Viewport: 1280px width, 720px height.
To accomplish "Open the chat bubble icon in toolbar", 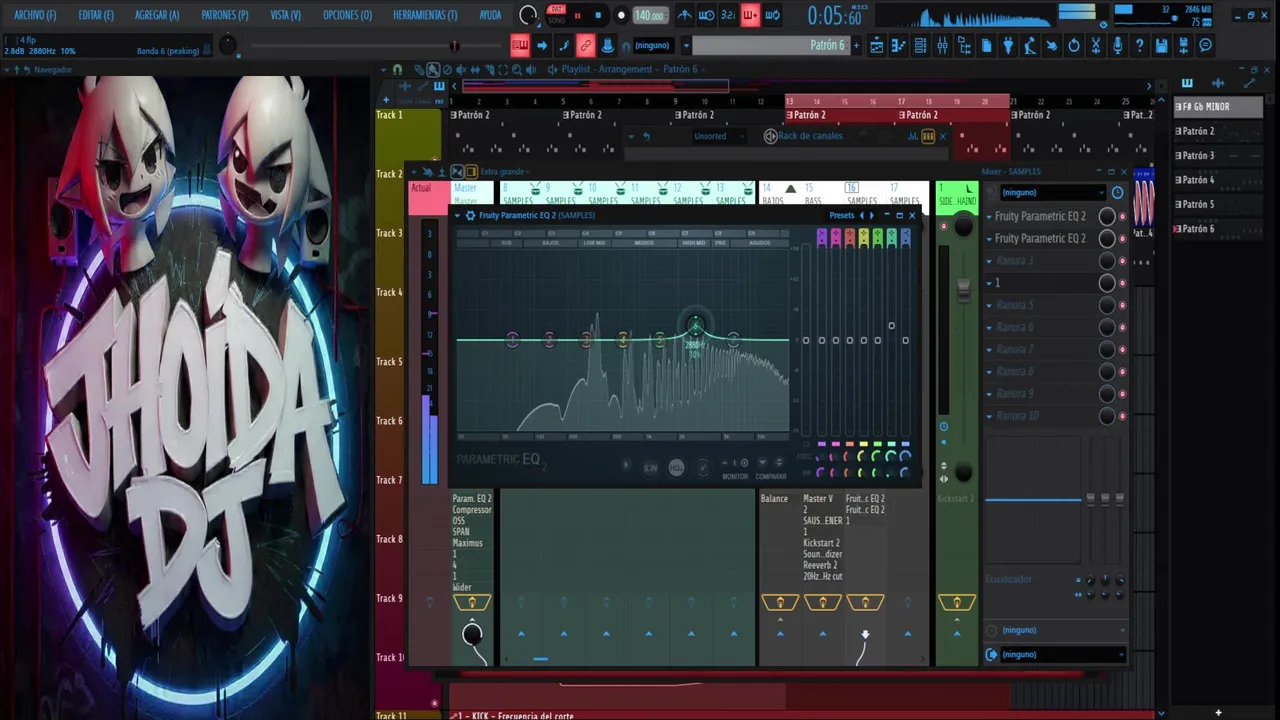I will point(1206,45).
